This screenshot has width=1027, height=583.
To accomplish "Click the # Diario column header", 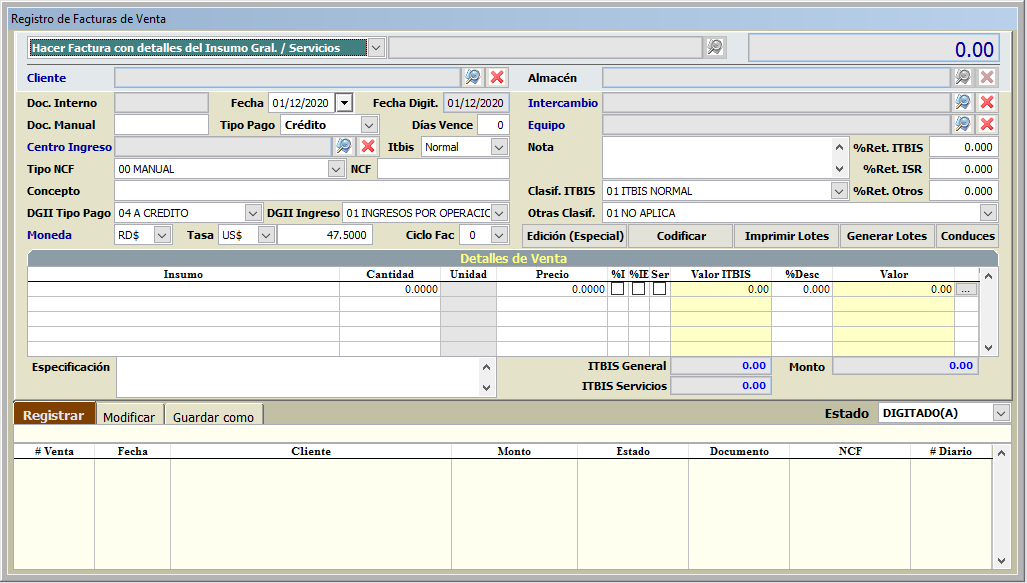I will coord(951,451).
